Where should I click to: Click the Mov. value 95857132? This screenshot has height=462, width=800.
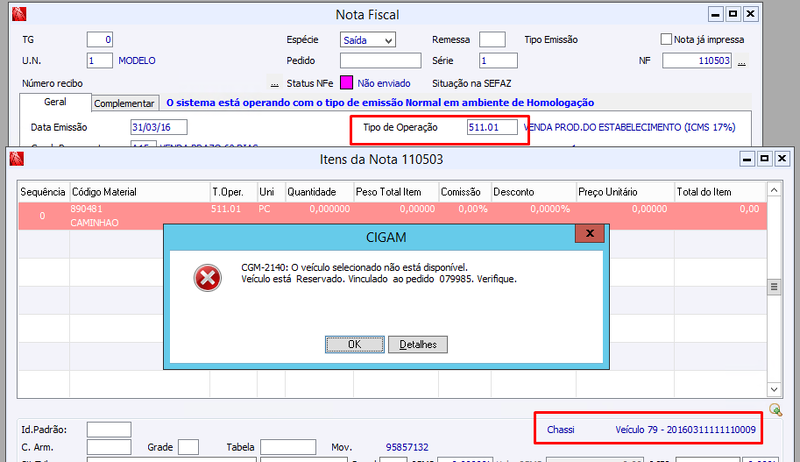click(x=407, y=447)
